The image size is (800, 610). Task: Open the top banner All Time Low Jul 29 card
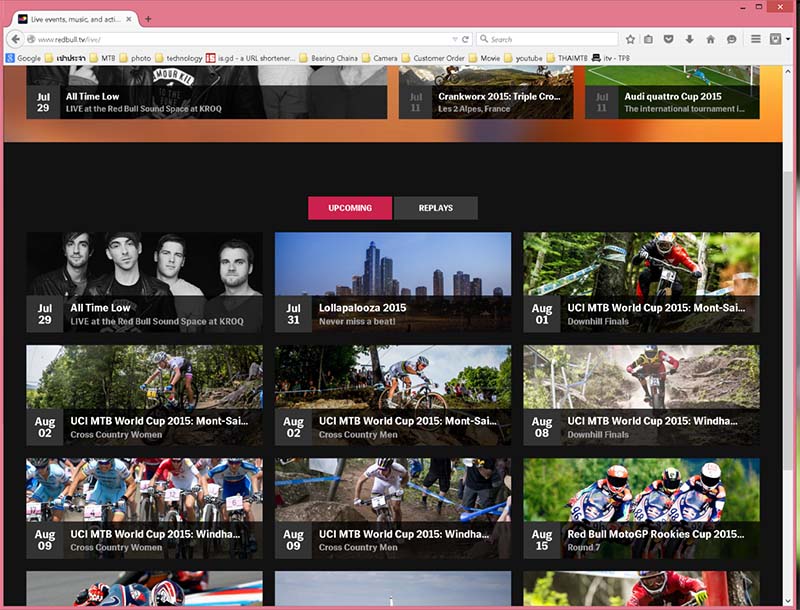click(207, 92)
